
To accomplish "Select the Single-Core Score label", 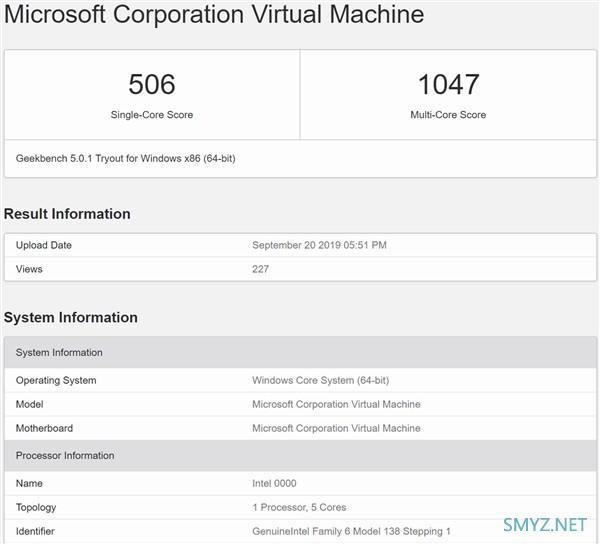I will 152,115.
